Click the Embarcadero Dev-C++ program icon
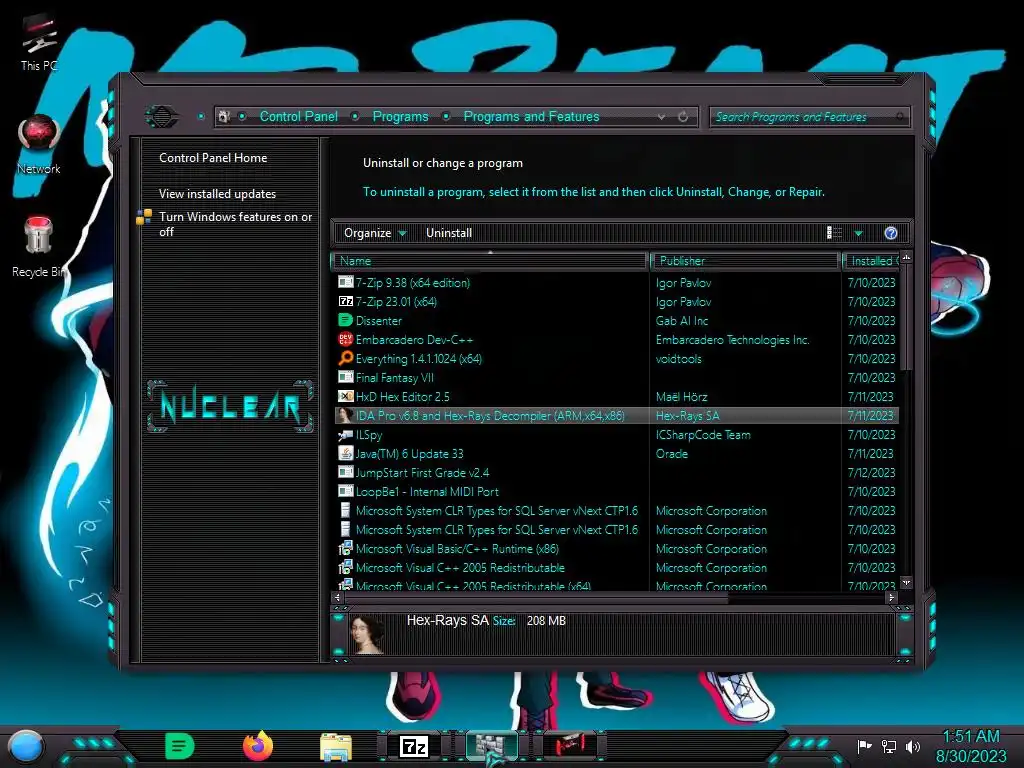The image size is (1024, 768). coord(345,340)
